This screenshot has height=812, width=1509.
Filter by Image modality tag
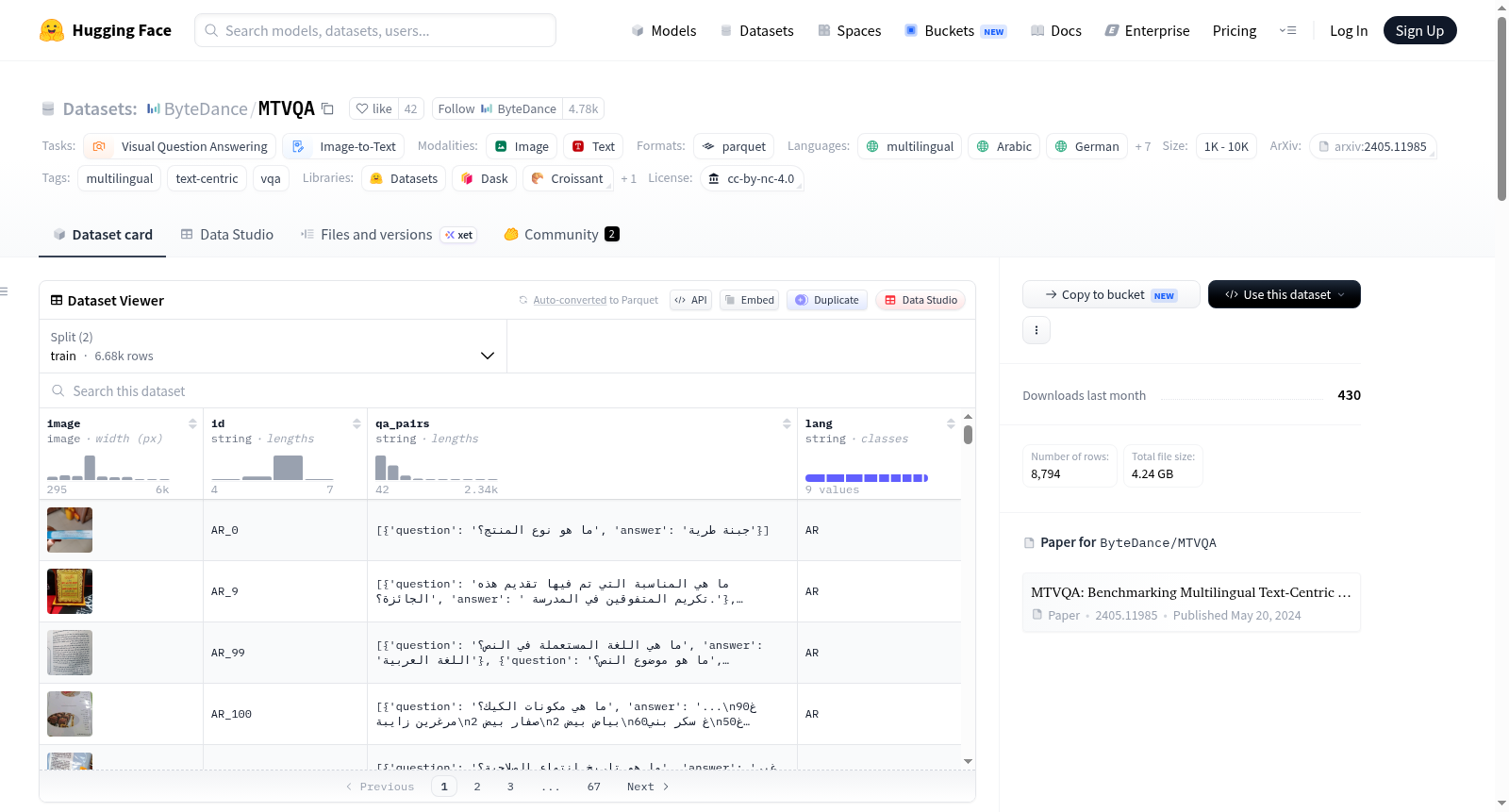point(522,146)
